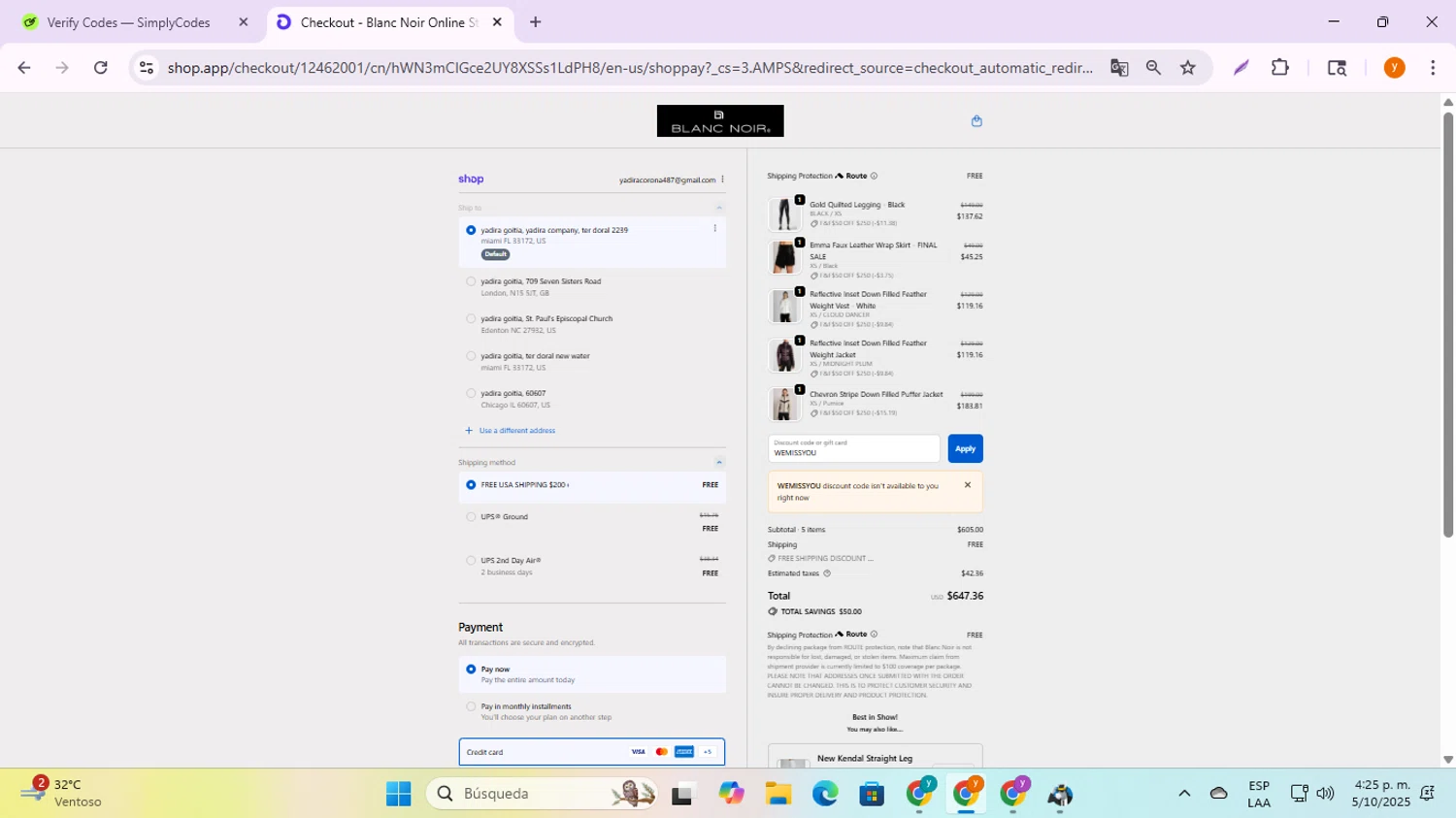Open the Windows Start menu
This screenshot has height=818, width=1456.
(x=398, y=795)
